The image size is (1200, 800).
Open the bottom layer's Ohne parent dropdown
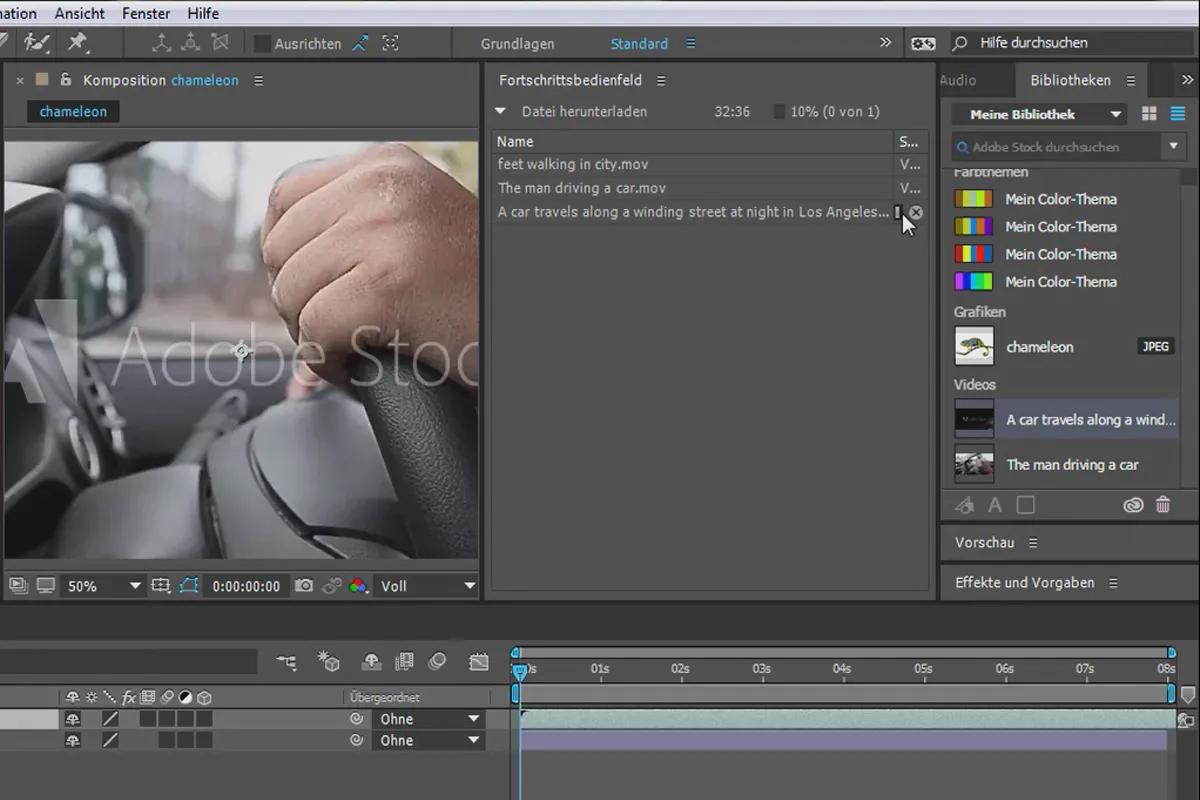[427, 741]
